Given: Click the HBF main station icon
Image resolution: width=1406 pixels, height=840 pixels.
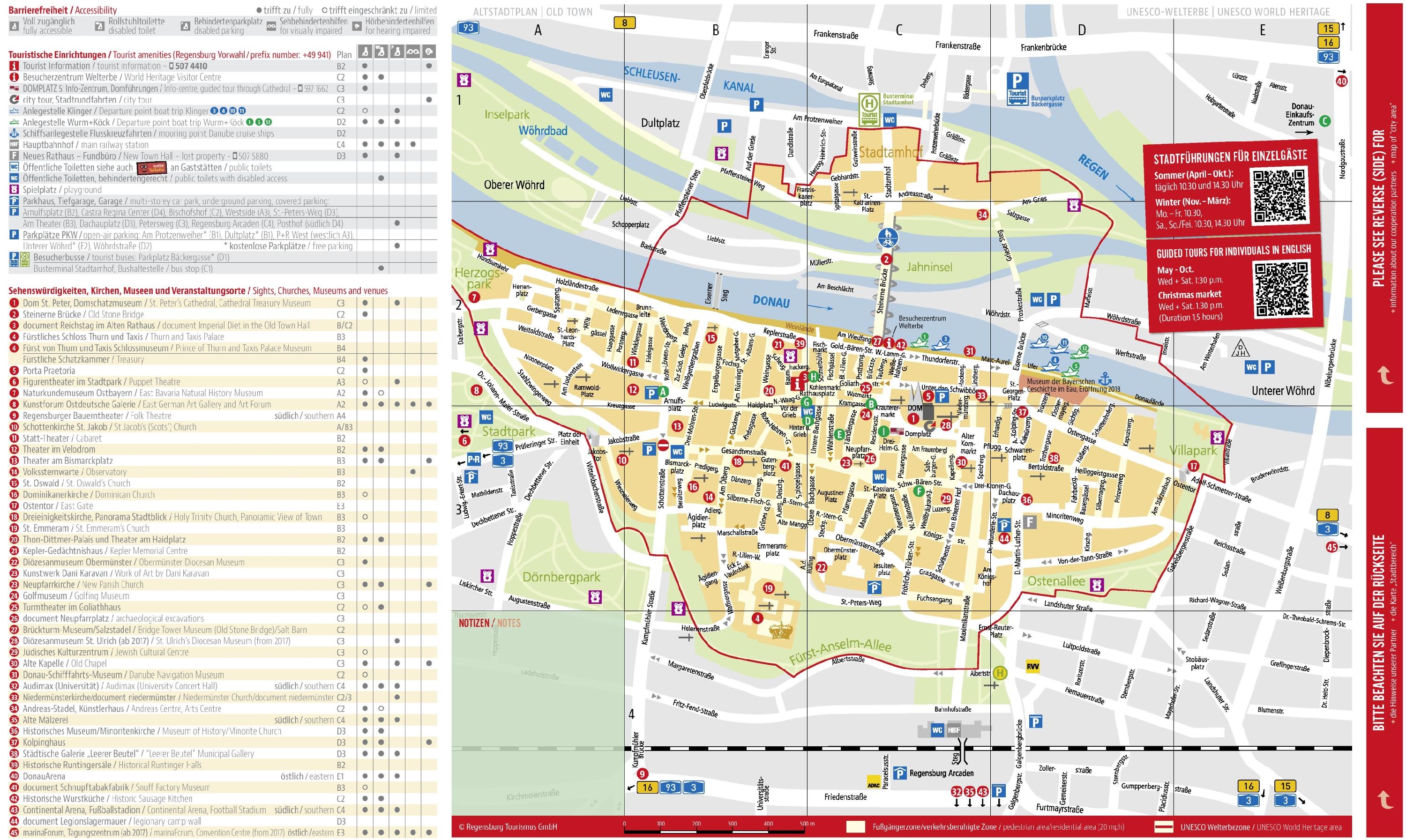Looking at the screenshot, I should (954, 729).
